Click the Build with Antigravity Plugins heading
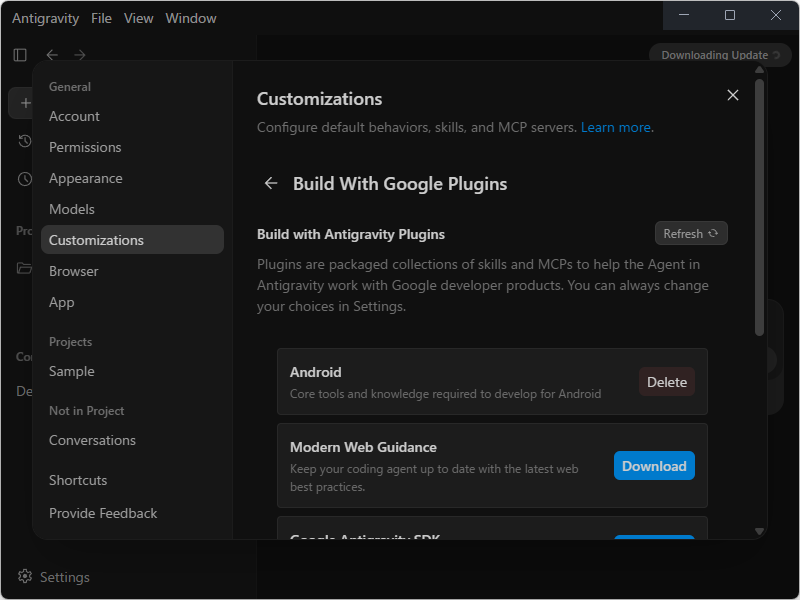 click(x=351, y=234)
